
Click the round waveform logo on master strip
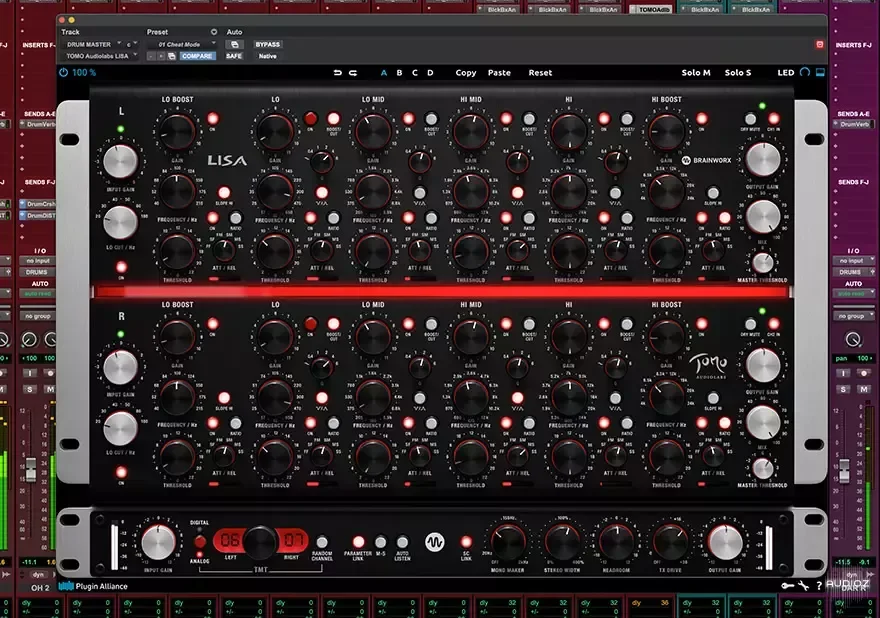[x=434, y=542]
